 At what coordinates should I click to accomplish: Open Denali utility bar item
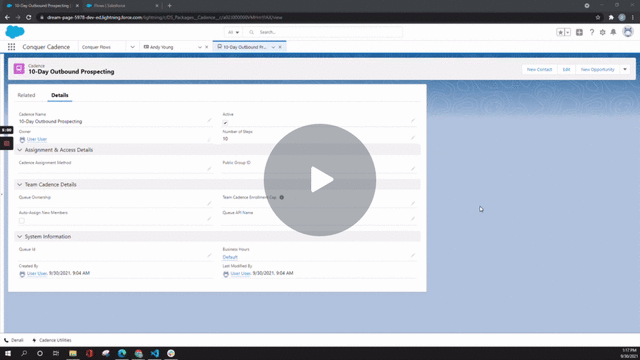[14, 340]
